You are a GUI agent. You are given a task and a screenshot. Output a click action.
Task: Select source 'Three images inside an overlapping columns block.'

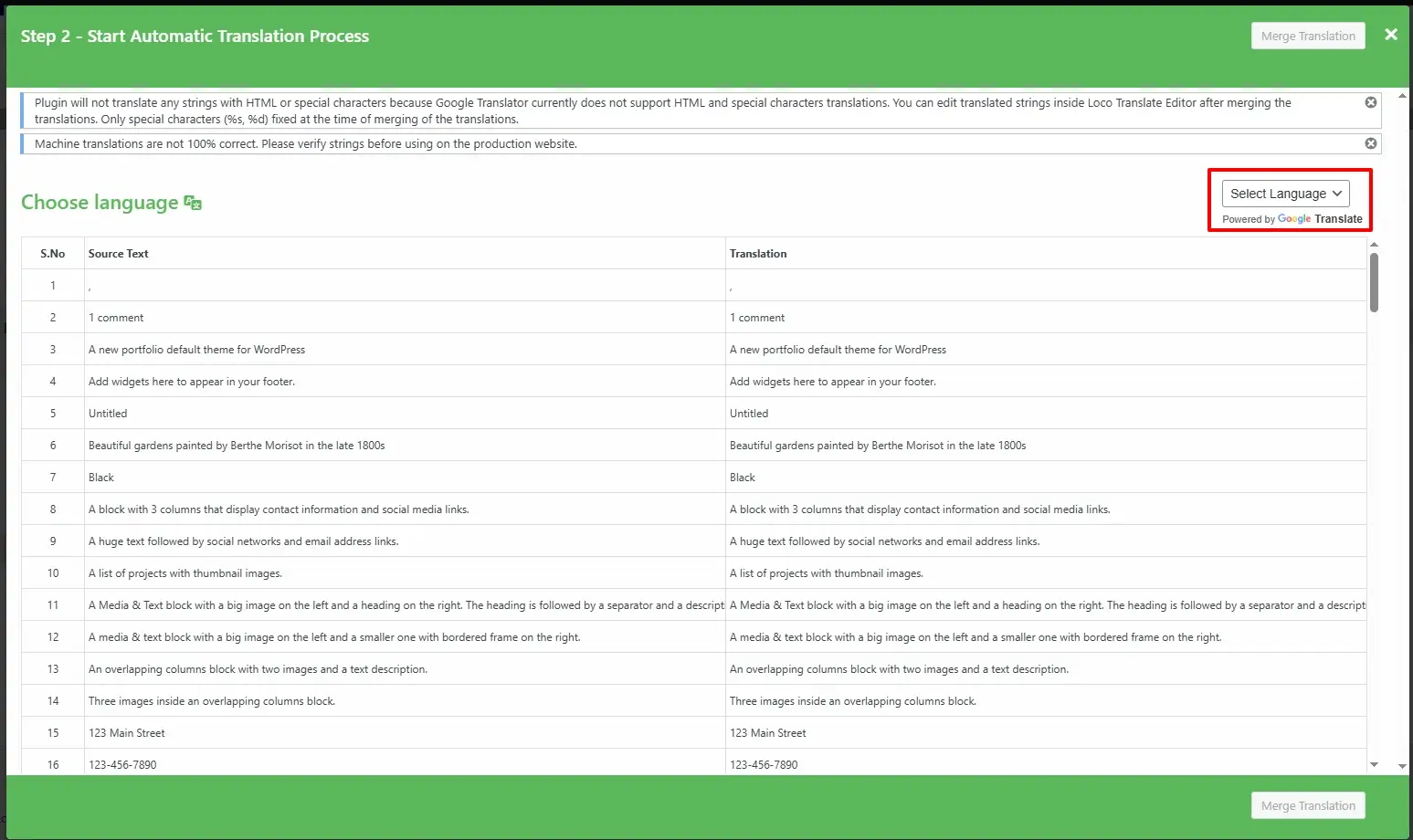pyautogui.click(x=212, y=701)
